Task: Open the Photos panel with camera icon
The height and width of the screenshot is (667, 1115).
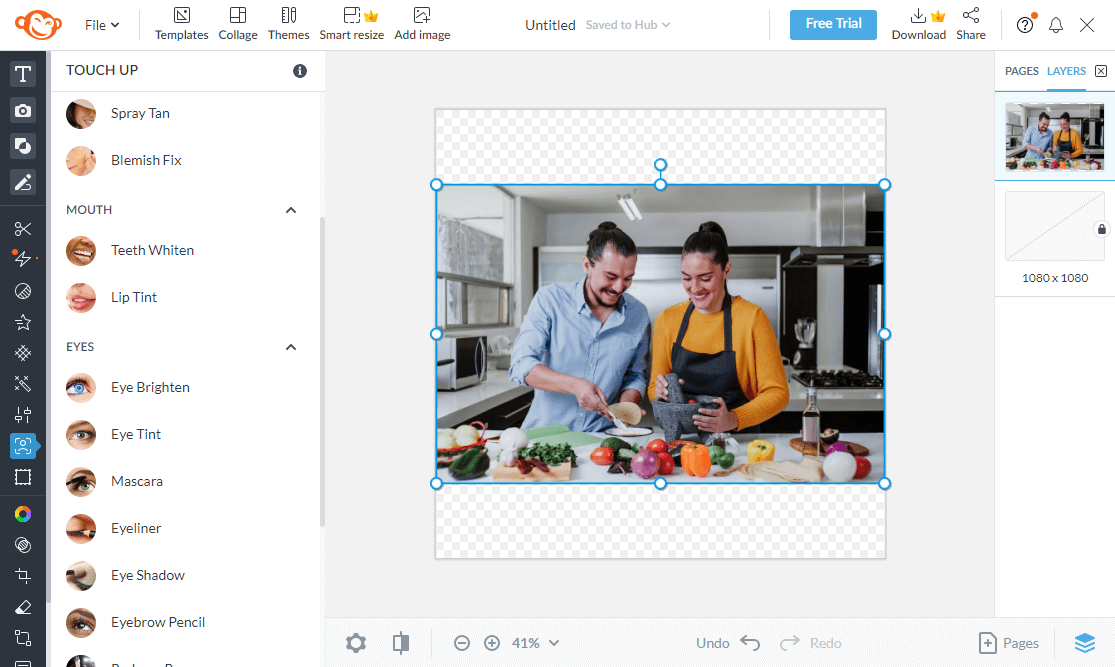Action: pyautogui.click(x=22, y=110)
